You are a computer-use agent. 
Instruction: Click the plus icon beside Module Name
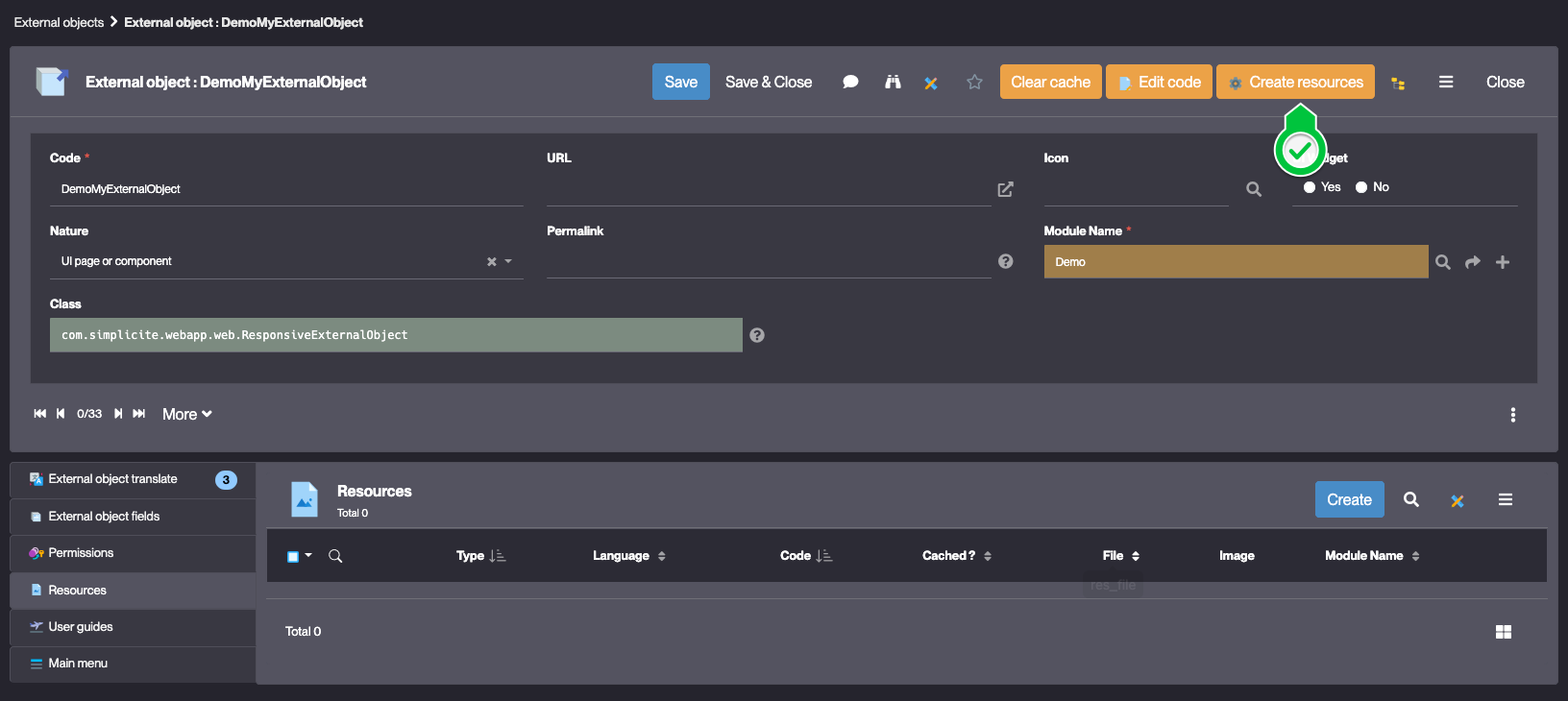point(1503,262)
